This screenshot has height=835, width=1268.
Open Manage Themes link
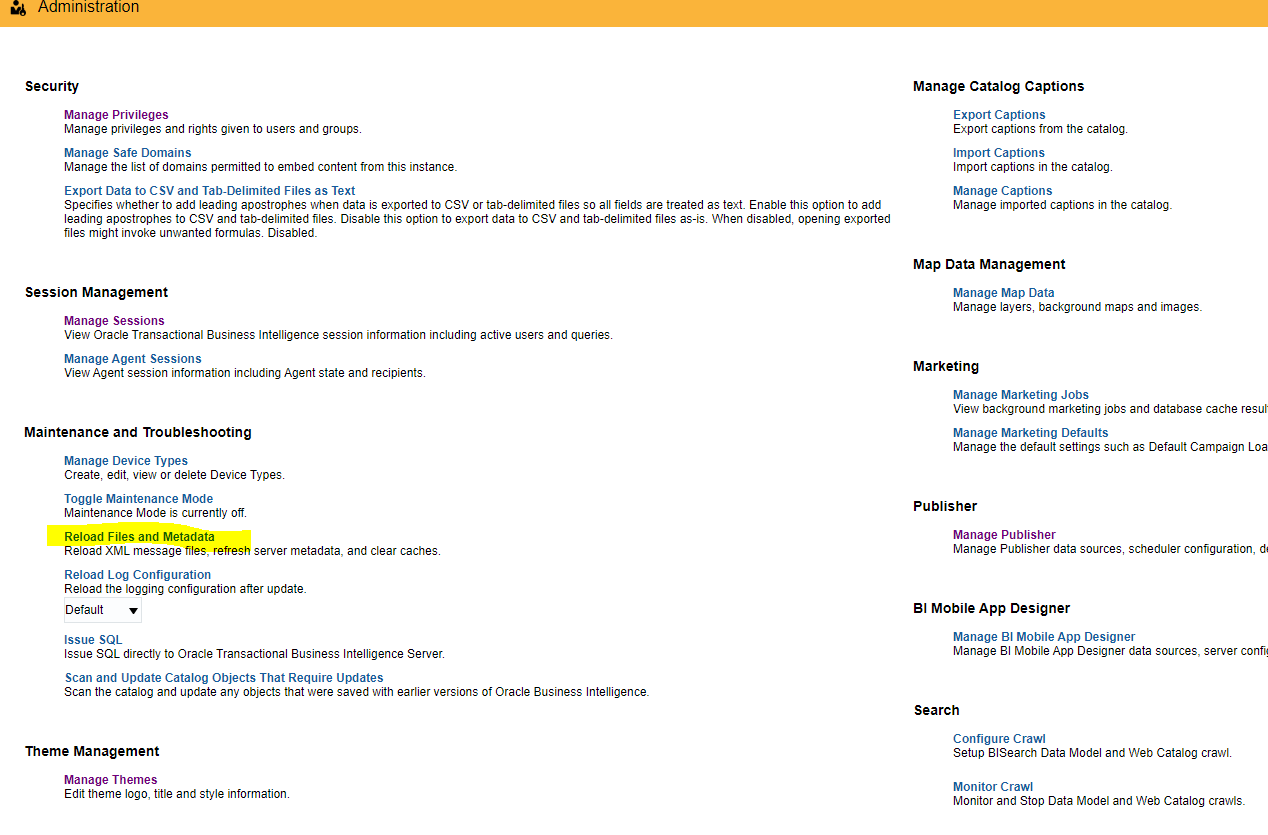[111, 780]
